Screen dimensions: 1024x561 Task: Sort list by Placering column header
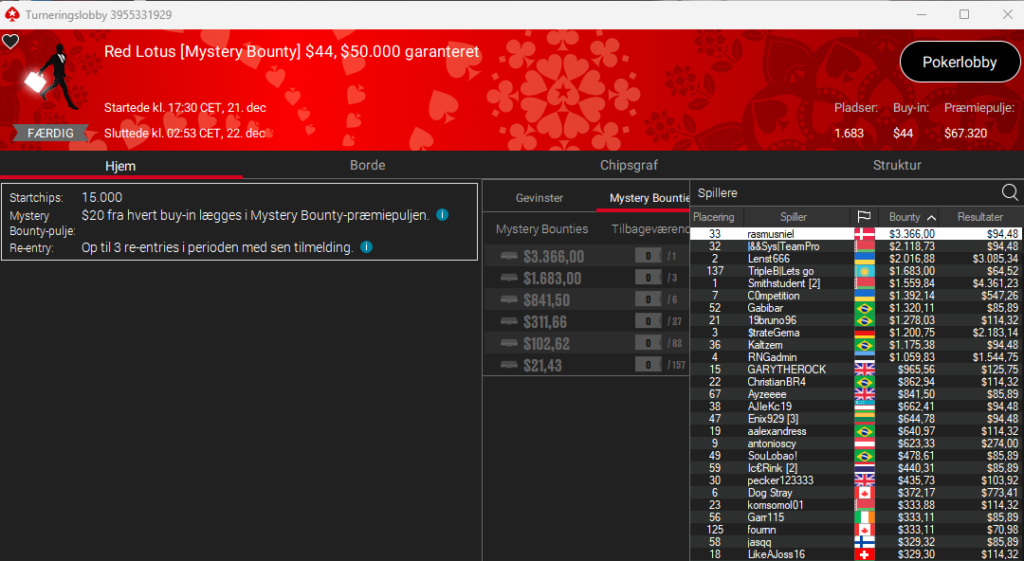pyautogui.click(x=714, y=217)
